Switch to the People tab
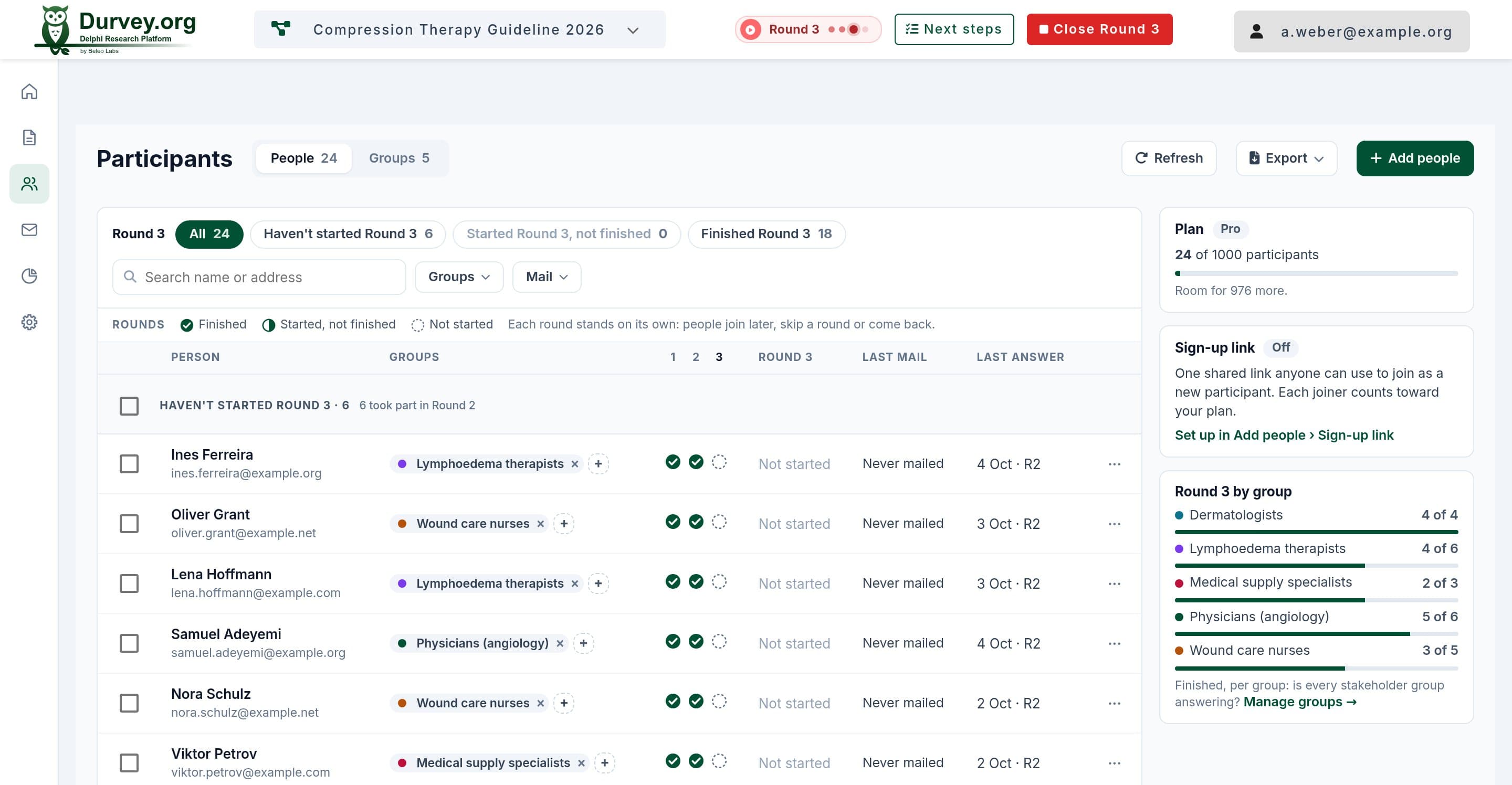Viewport: 1512px width, 785px height. coord(303,158)
